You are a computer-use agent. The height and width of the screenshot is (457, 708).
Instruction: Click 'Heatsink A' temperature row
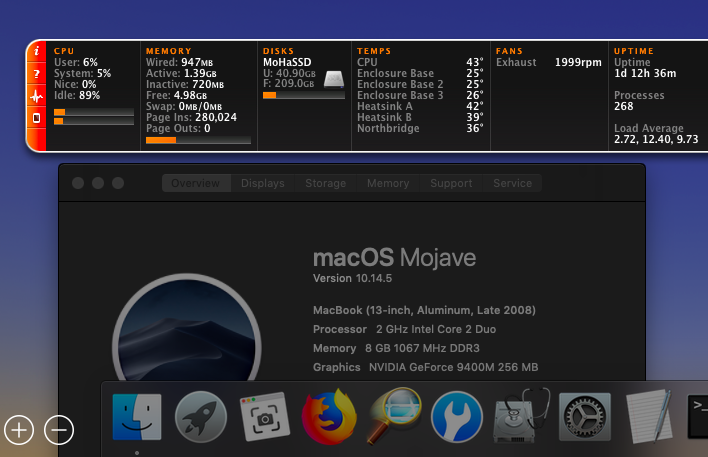coord(420,107)
